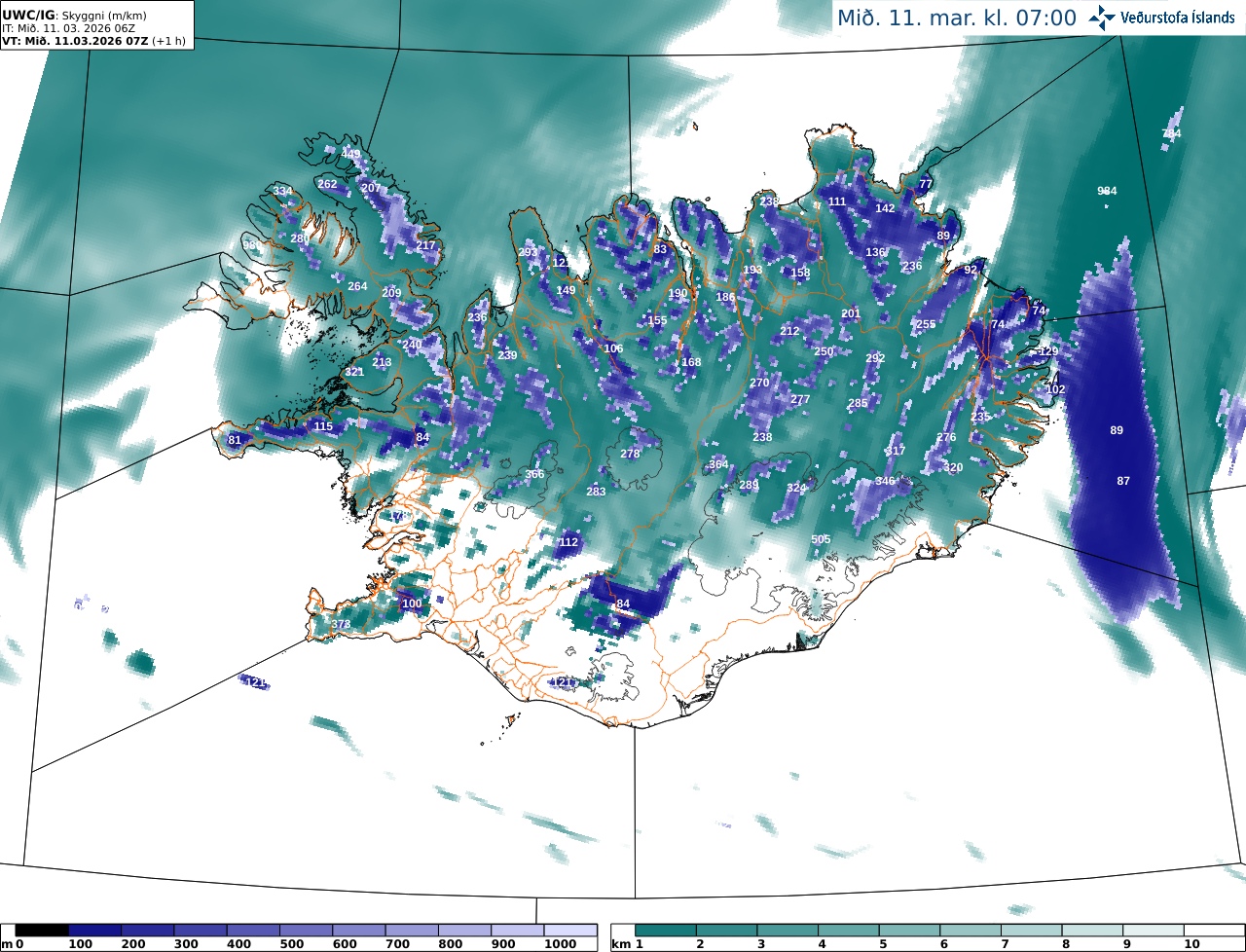Click the VT: Mið. 11.03.2026 07Z line
1246x952 pixels.
point(93,41)
